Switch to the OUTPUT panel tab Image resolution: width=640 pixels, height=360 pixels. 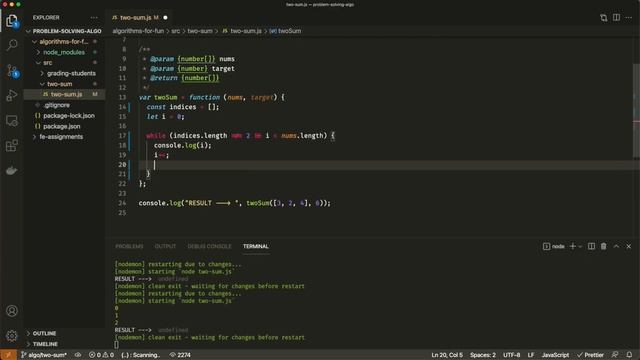(x=165, y=246)
